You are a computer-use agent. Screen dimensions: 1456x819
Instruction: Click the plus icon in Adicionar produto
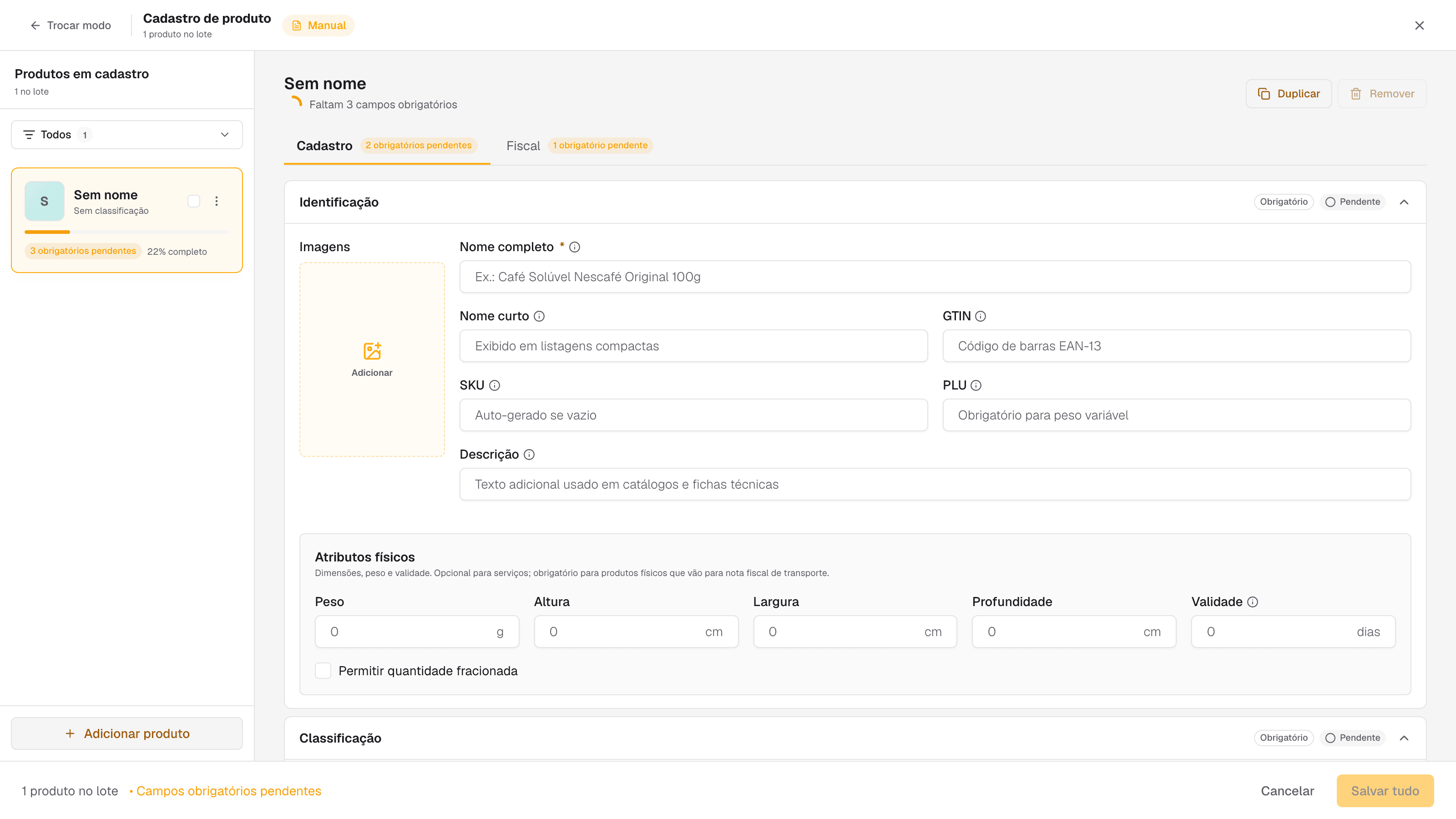coord(70,733)
